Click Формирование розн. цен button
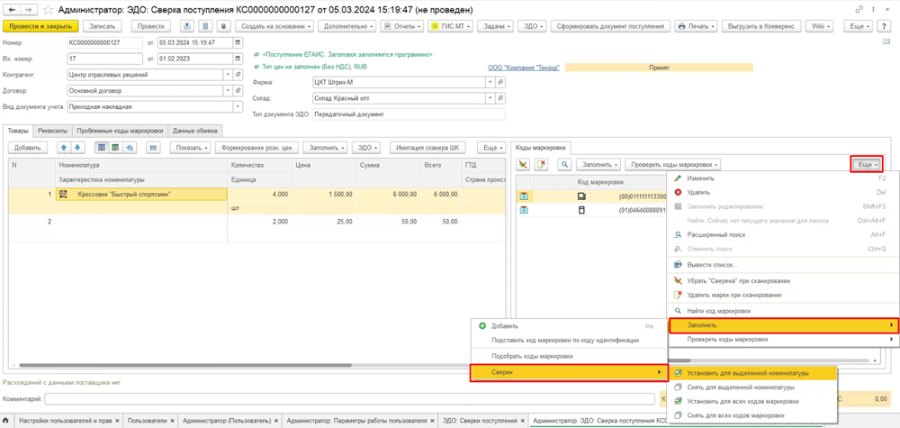Image resolution: width=900 pixels, height=428 pixels. pyautogui.click(x=257, y=147)
